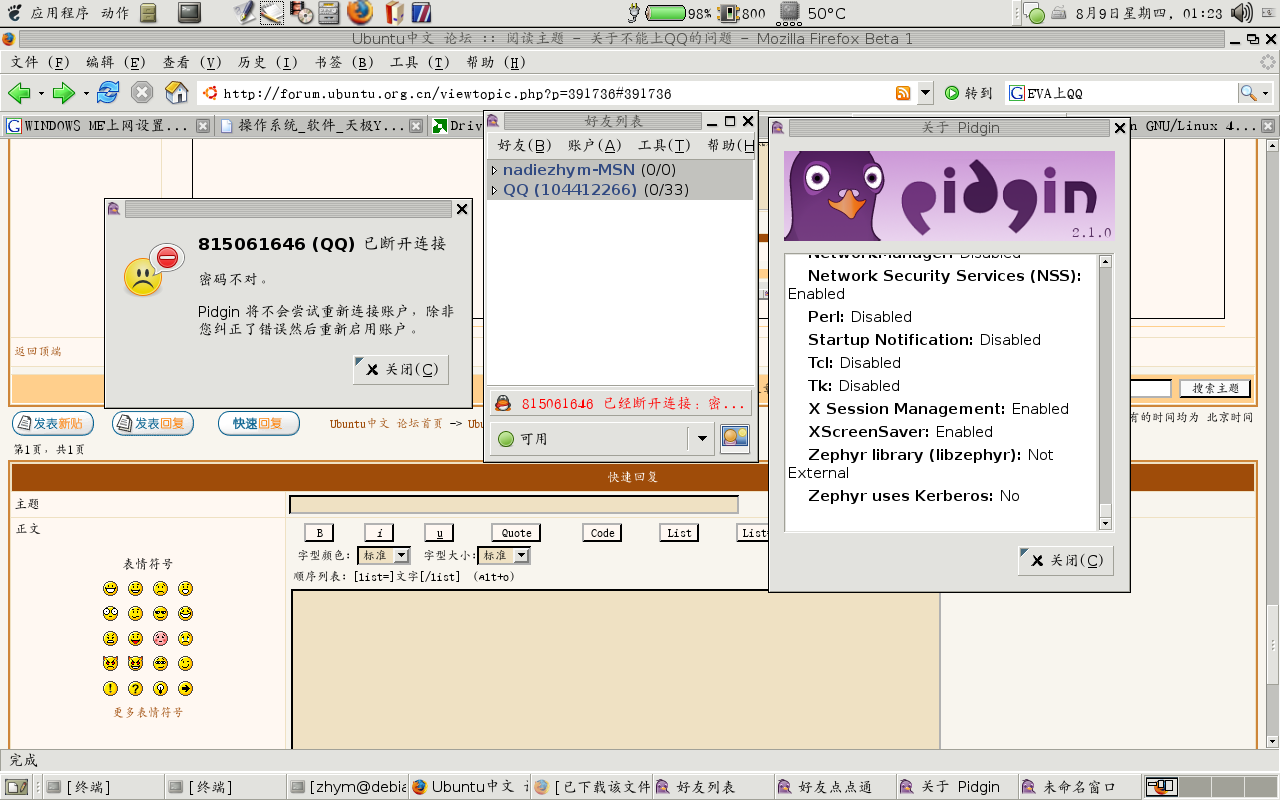Click the 返回顶端 back to top link

point(38,351)
